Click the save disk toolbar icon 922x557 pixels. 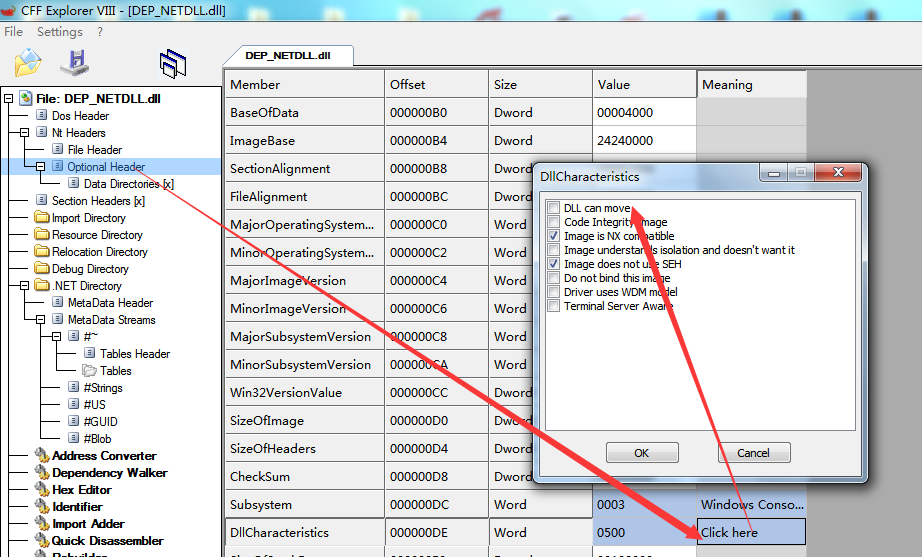[x=75, y=63]
